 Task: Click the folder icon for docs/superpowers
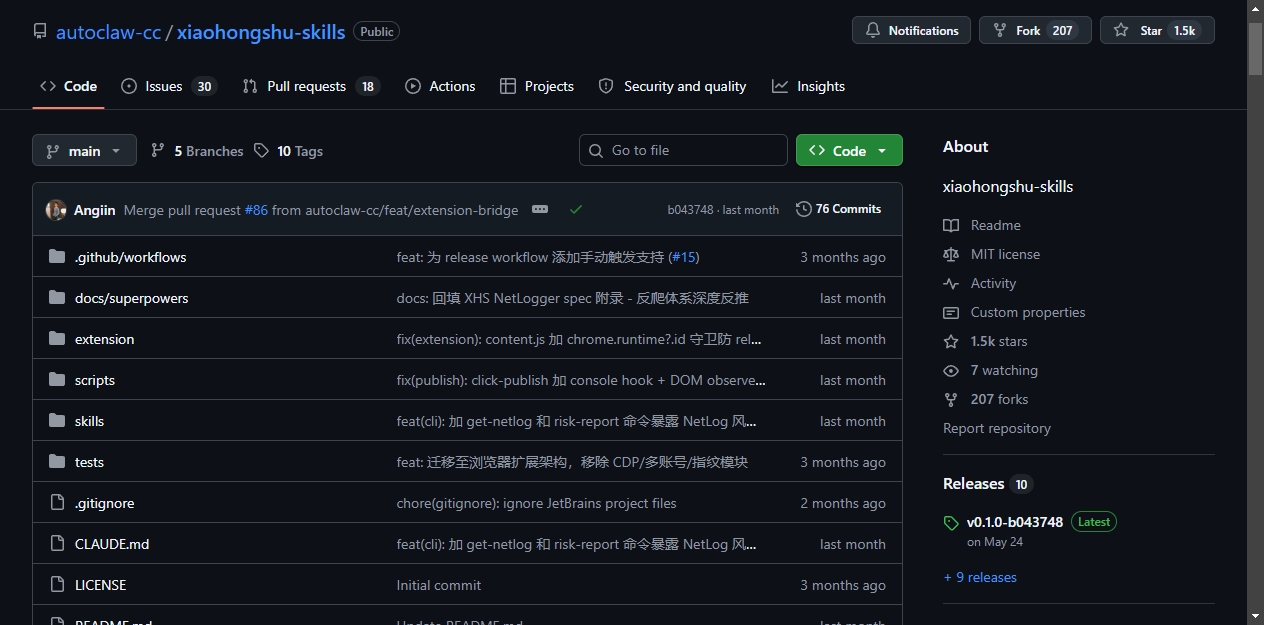[57, 298]
